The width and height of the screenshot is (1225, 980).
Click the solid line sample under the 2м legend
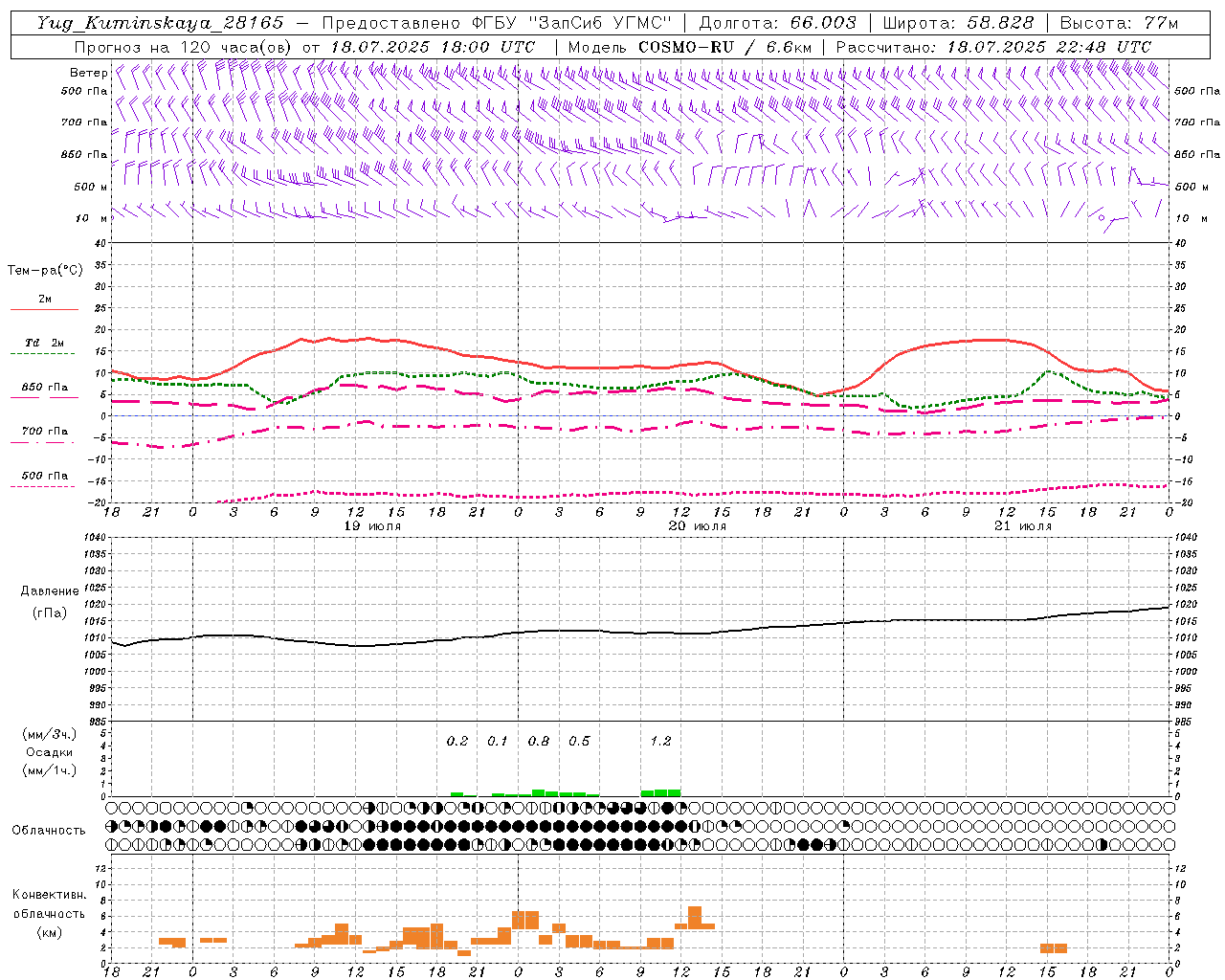[44, 310]
